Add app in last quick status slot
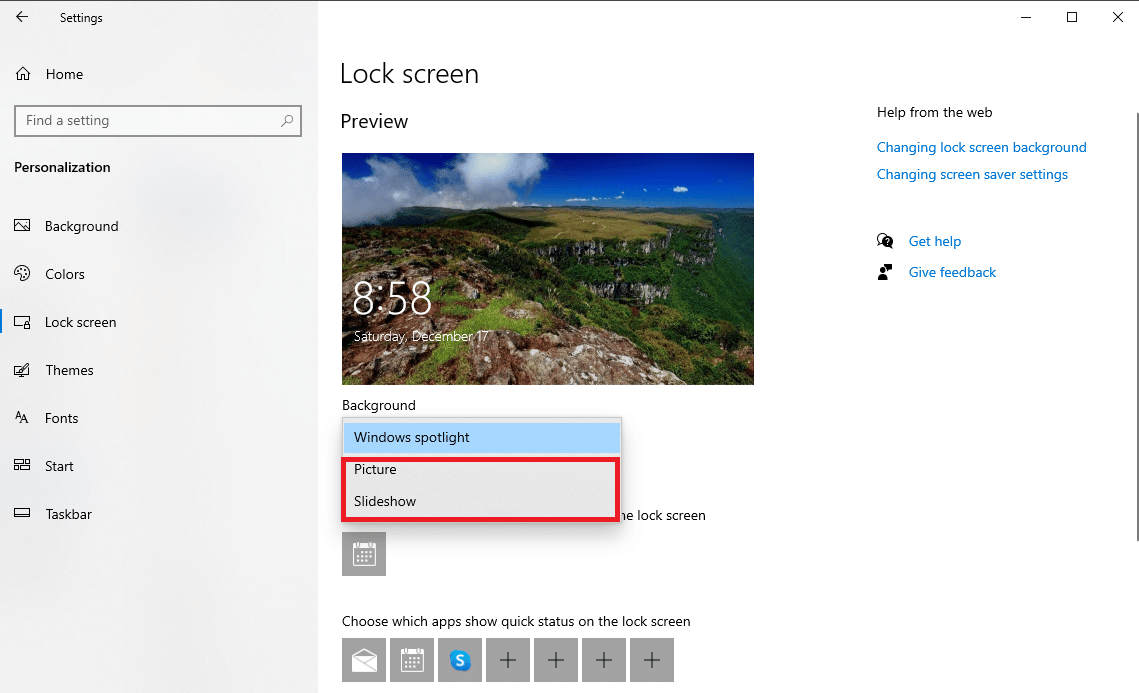This screenshot has height=693, width=1139. [x=652, y=660]
